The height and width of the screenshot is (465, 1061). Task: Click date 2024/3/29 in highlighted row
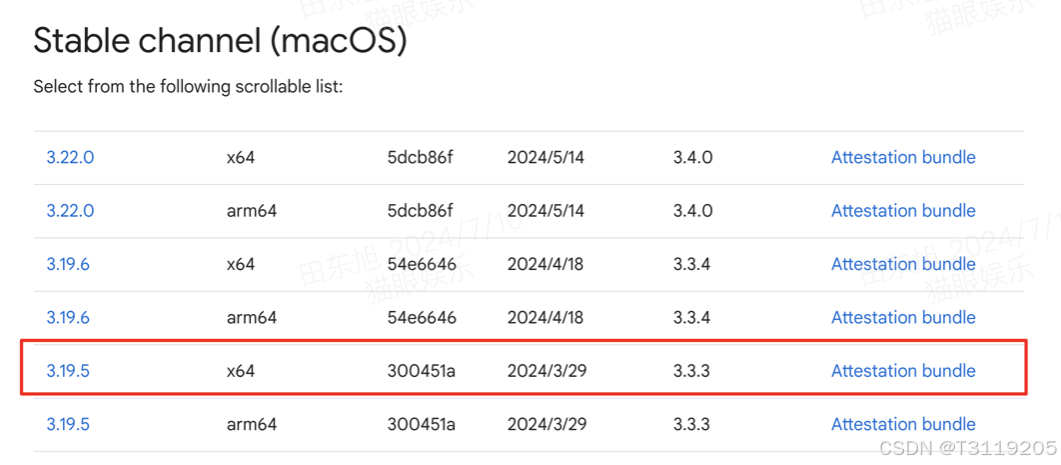point(546,371)
